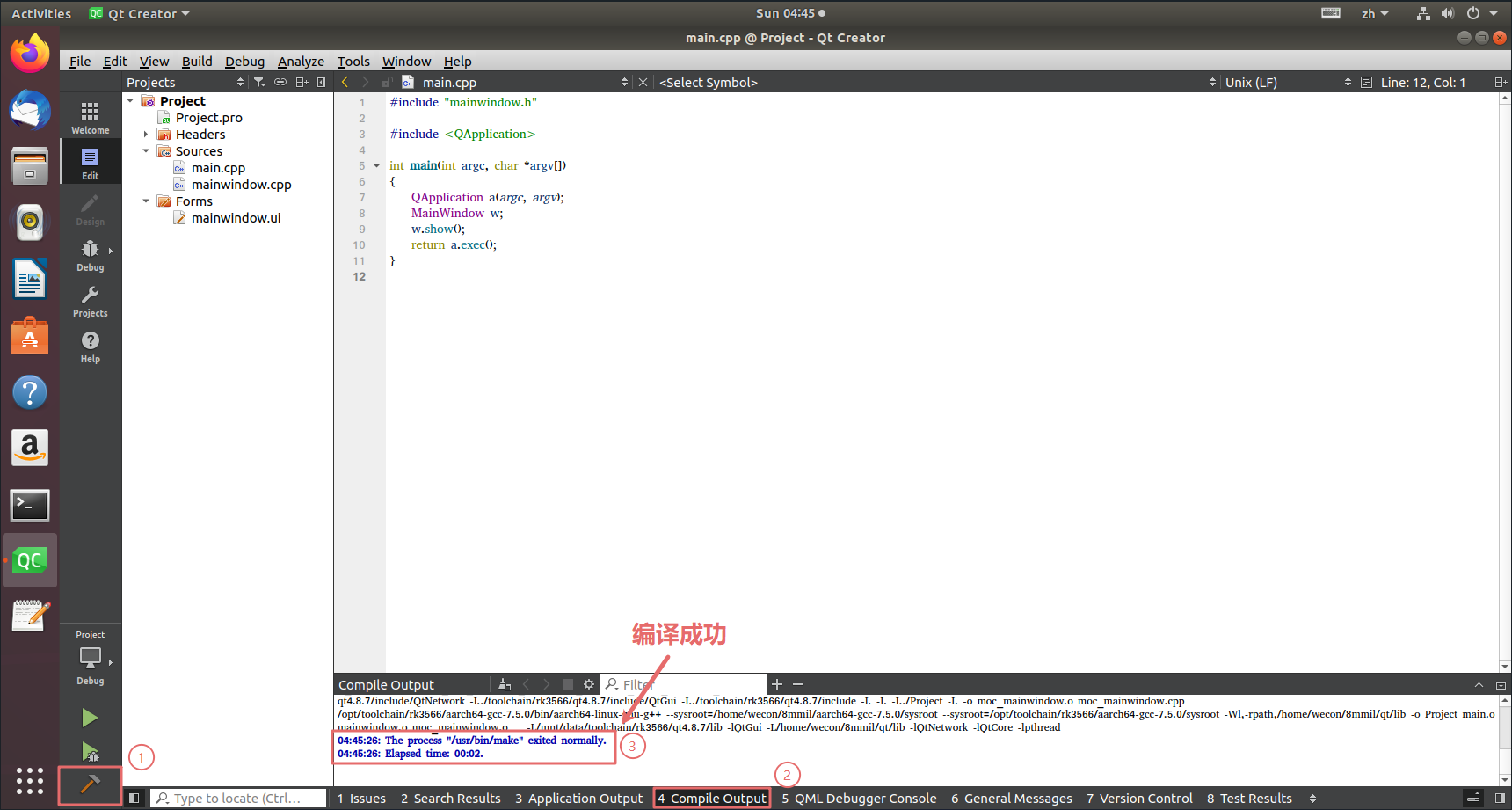Screen dimensions: 1512x810
Task: Open the Welcome mode
Action: click(91, 117)
